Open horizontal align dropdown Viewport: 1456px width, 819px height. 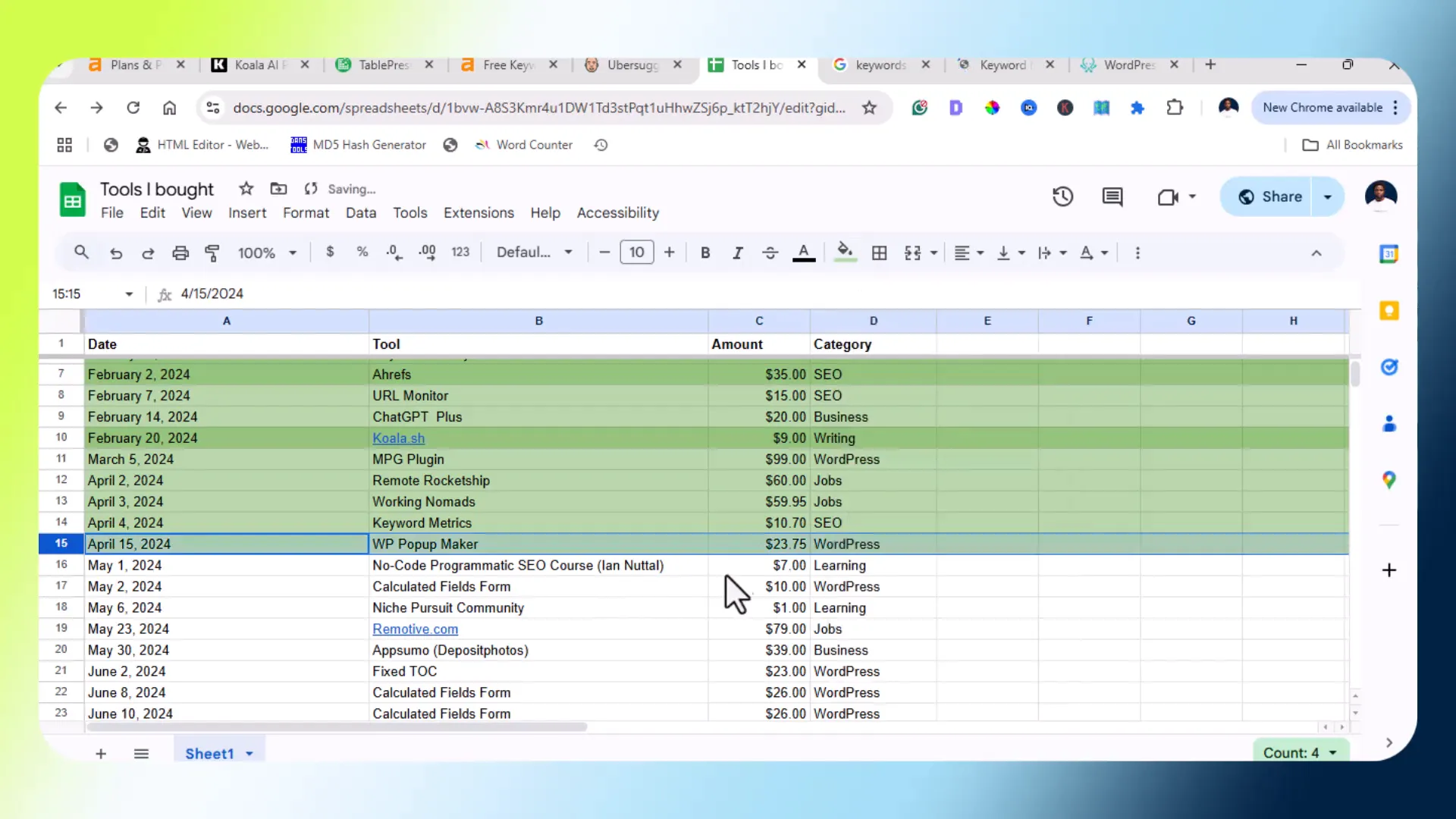click(968, 253)
